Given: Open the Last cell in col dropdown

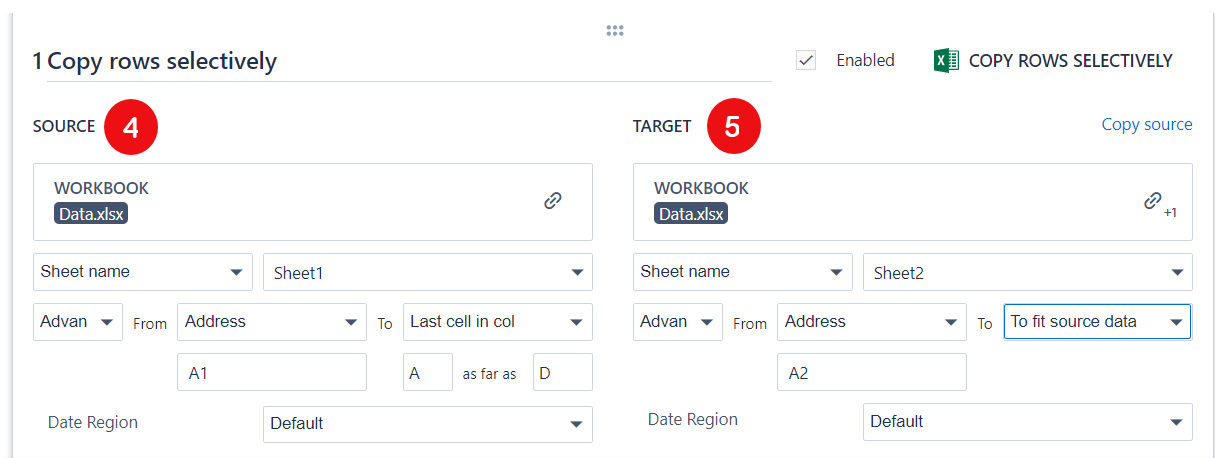Looking at the screenshot, I should 497,322.
